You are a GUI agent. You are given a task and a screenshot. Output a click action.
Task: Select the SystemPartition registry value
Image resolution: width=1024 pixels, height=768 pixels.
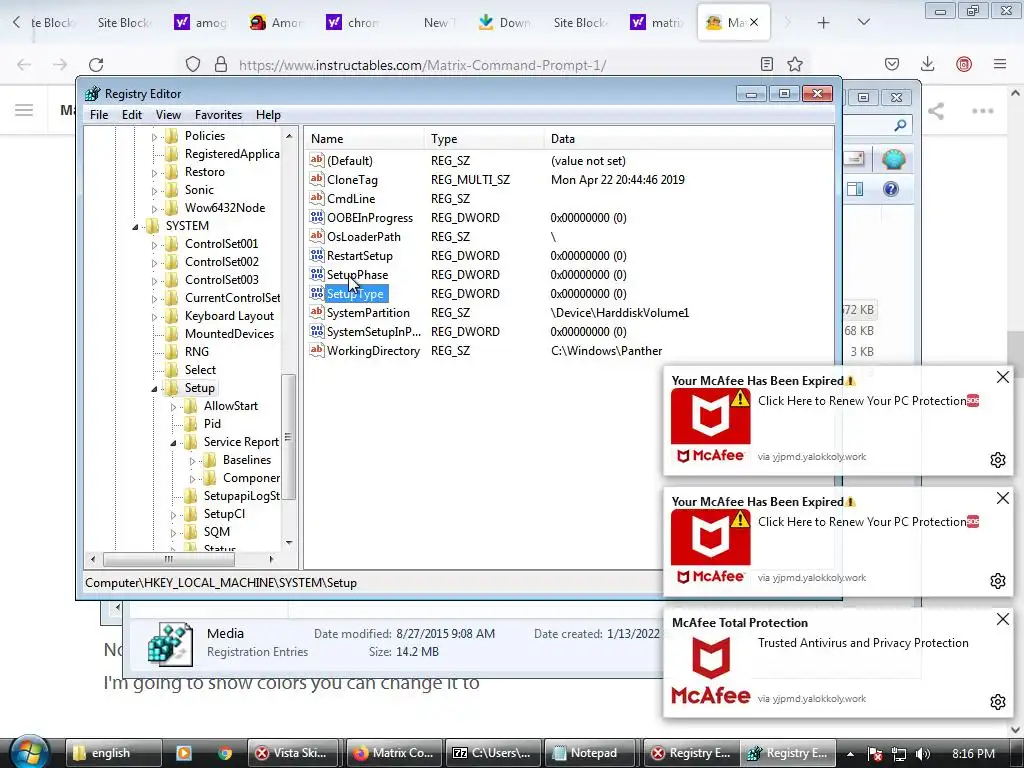pyautogui.click(x=368, y=313)
